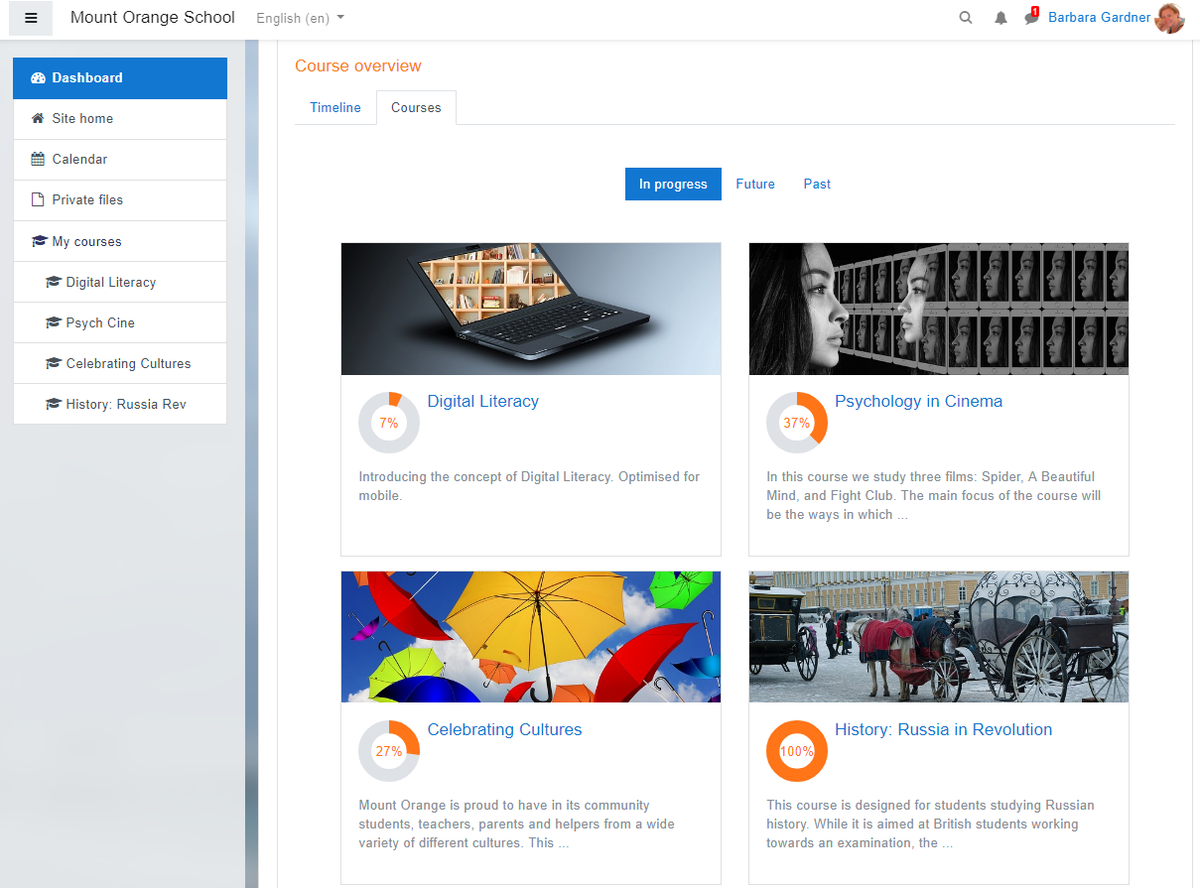Expand the My courses section
1200x888 pixels.
87,241
